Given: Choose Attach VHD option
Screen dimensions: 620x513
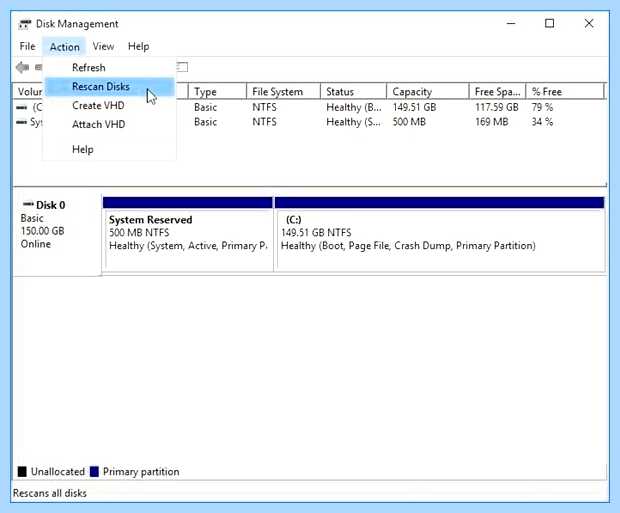Looking at the screenshot, I should pyautogui.click(x=109, y=124).
